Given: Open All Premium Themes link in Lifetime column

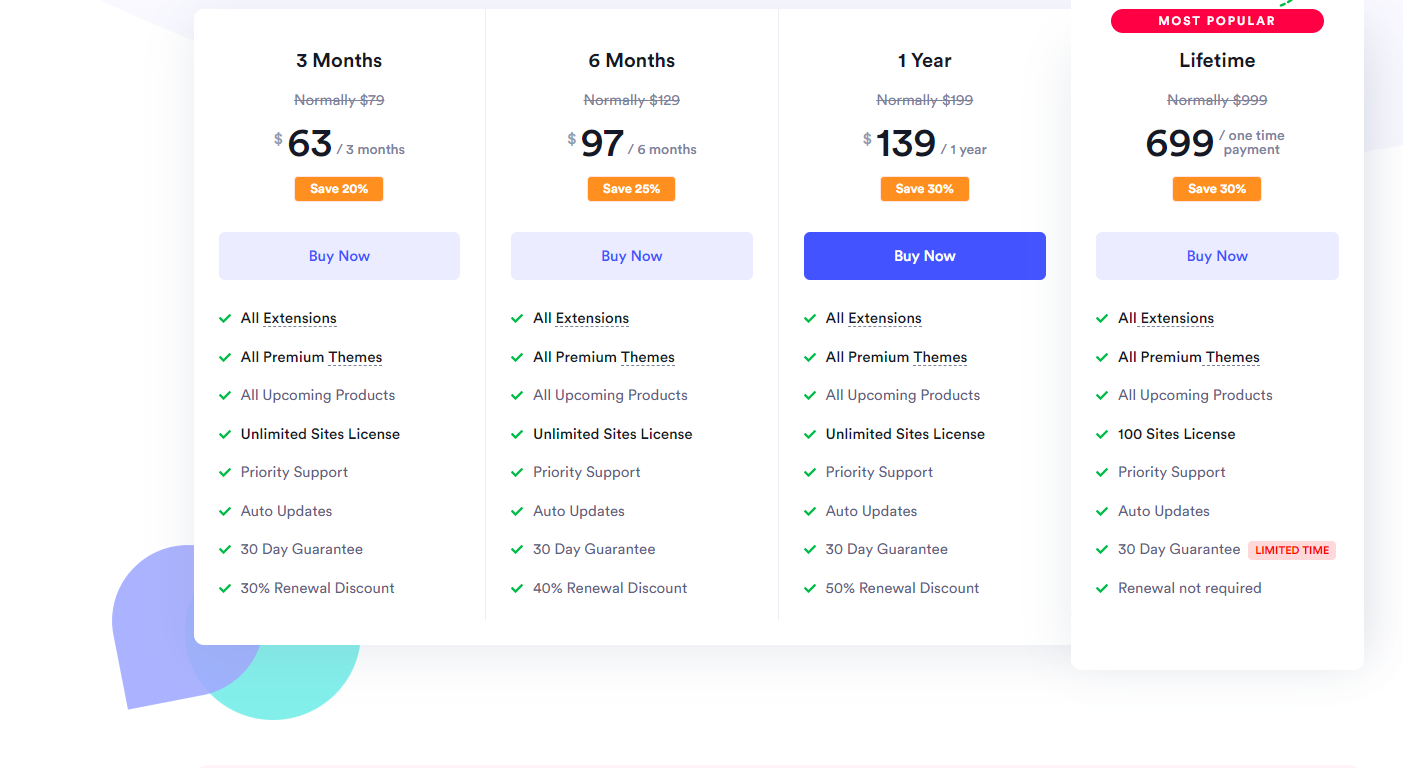Looking at the screenshot, I should click(1189, 357).
